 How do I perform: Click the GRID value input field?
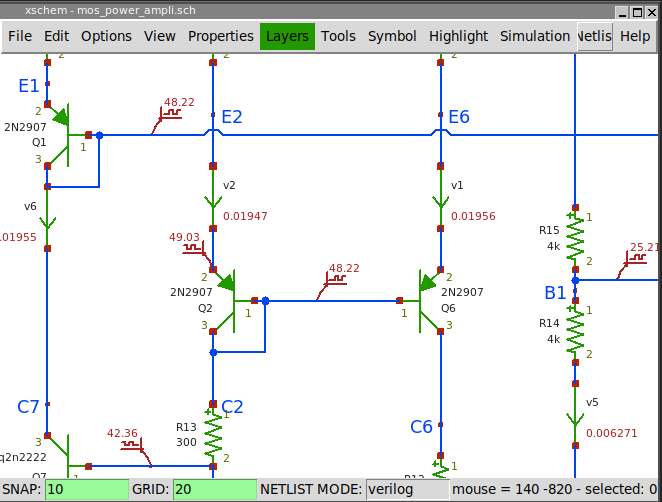point(213,489)
